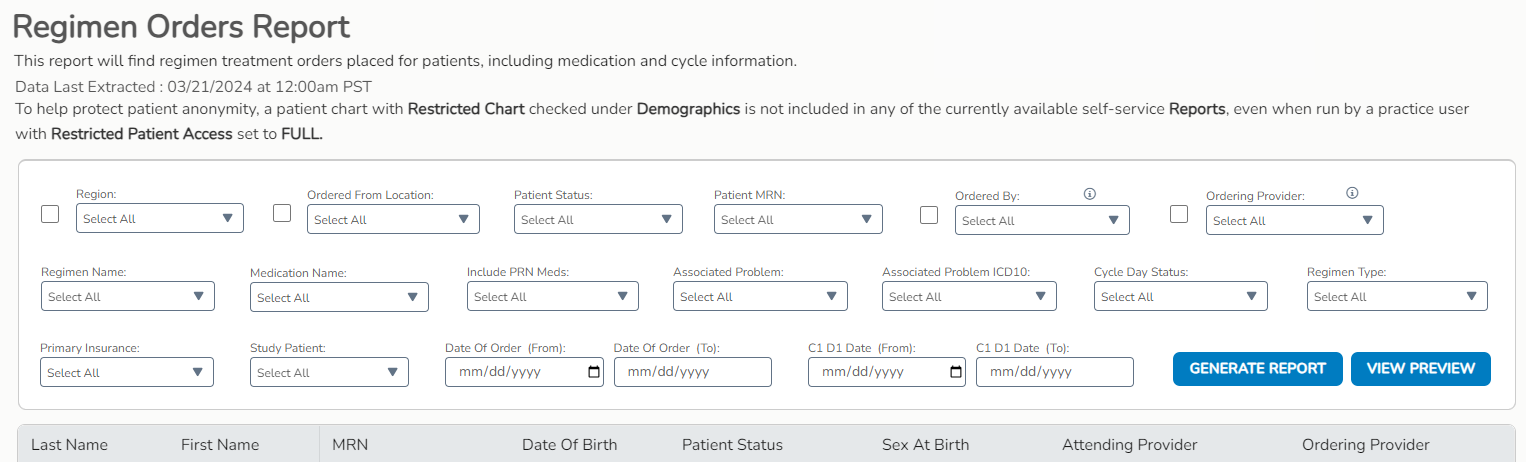The width and height of the screenshot is (1526, 462).
Task: Click the C1 D1 Date To field
Action: (1055, 372)
